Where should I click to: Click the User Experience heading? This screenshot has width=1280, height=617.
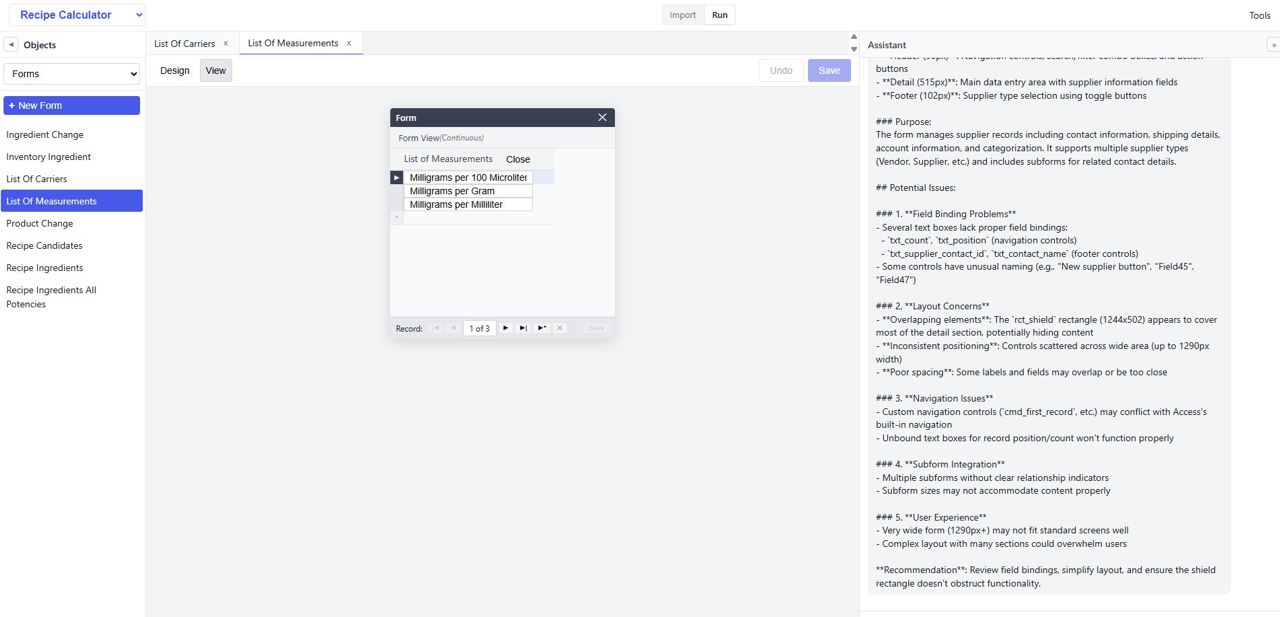(931, 517)
